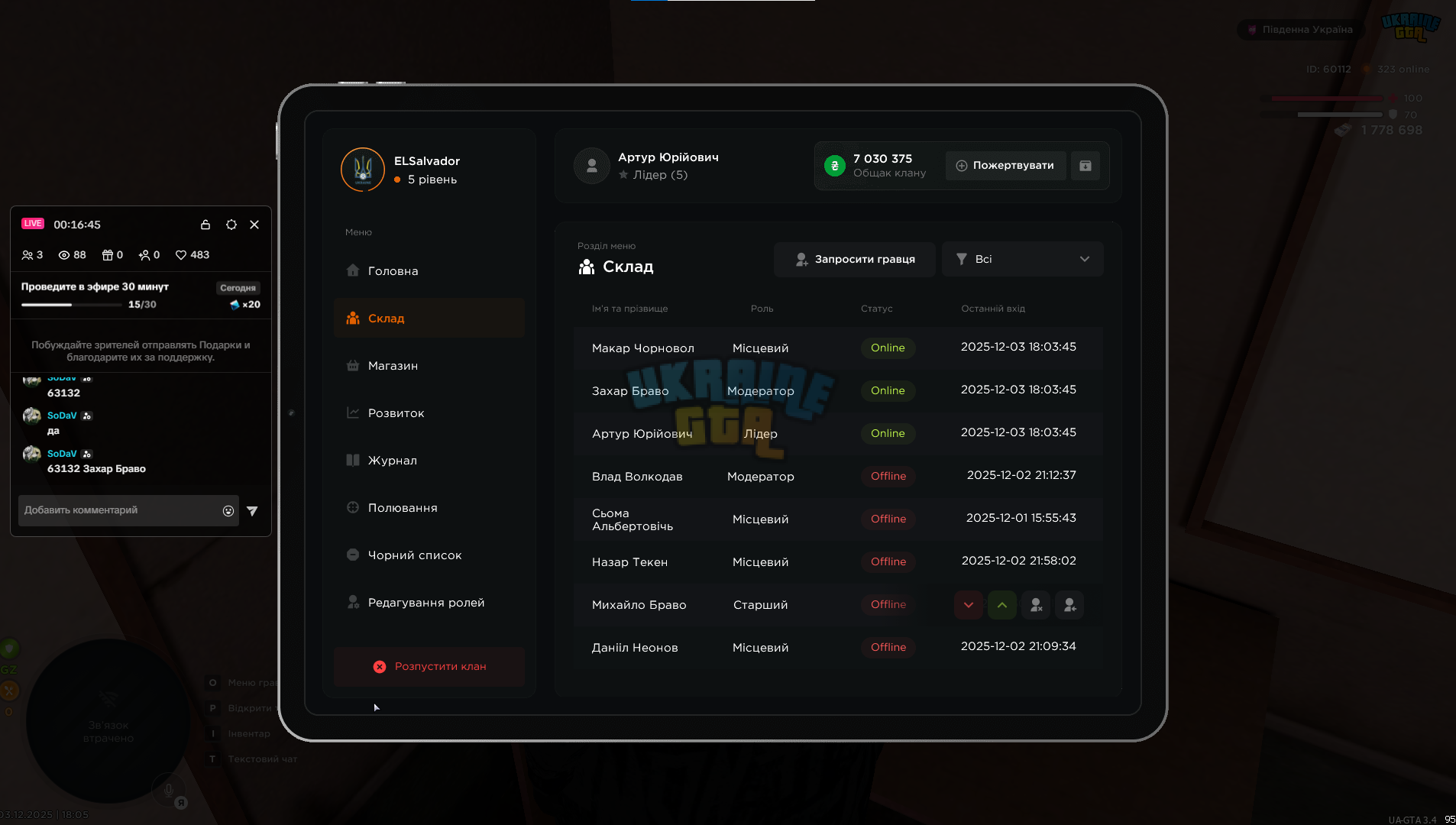Image resolution: width=1456 pixels, height=825 pixels.
Task: Click the viewers eye icon showing 88
Action: (x=64, y=255)
